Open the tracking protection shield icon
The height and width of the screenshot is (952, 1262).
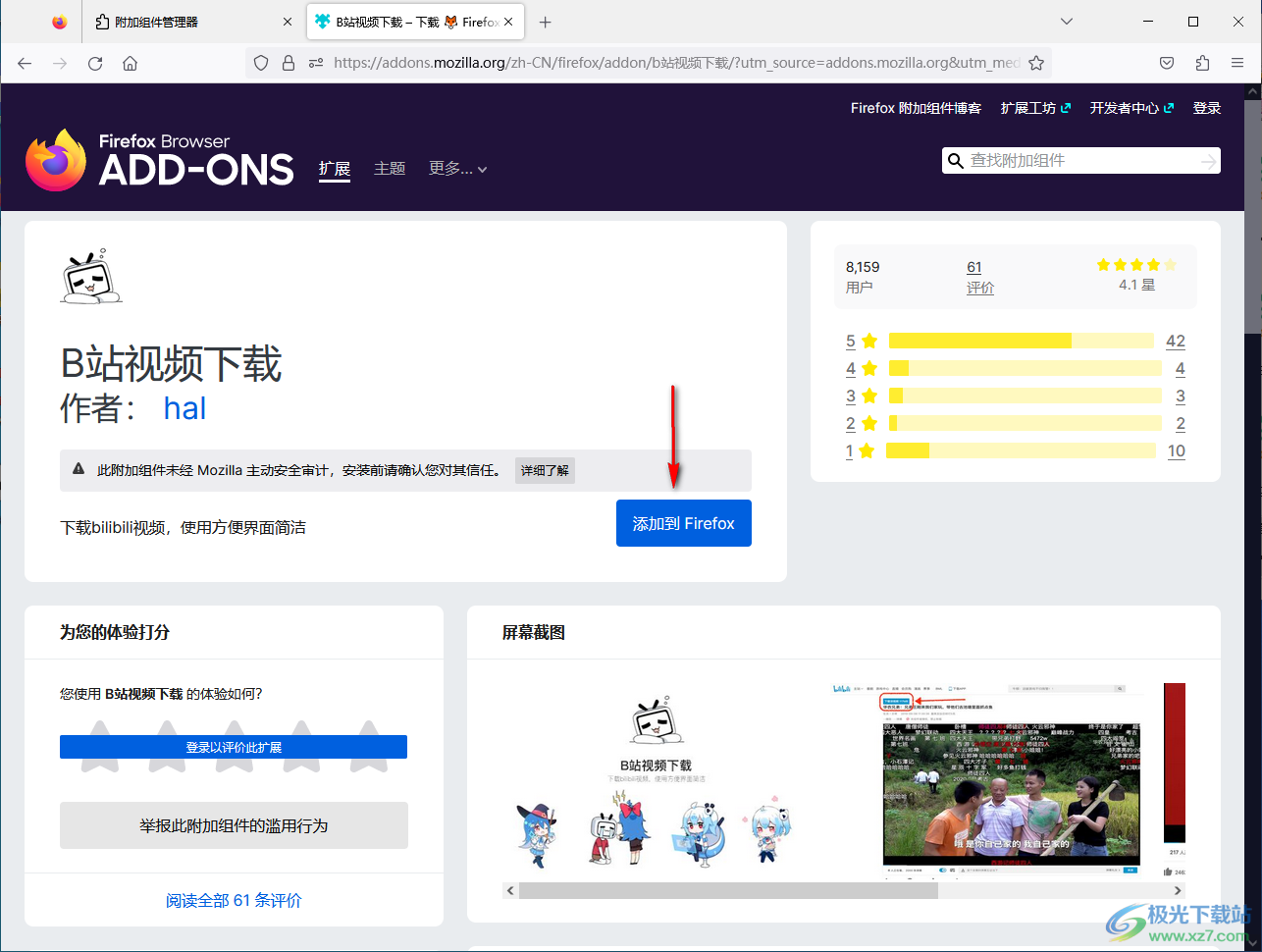point(261,63)
